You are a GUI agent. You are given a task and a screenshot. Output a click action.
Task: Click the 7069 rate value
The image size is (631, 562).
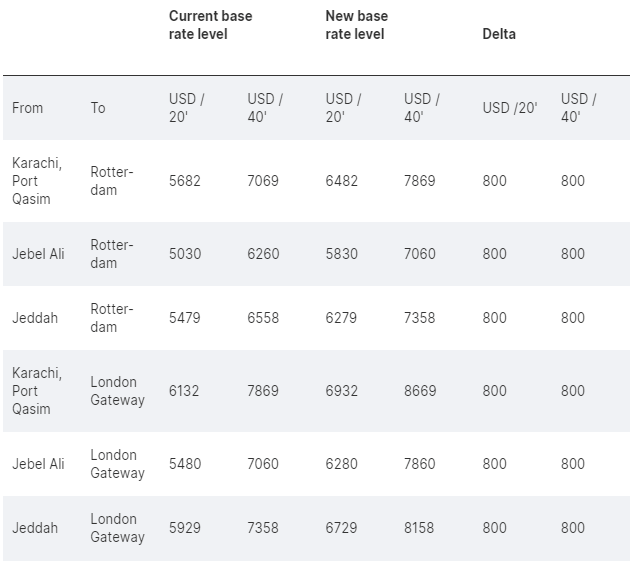coord(263,181)
